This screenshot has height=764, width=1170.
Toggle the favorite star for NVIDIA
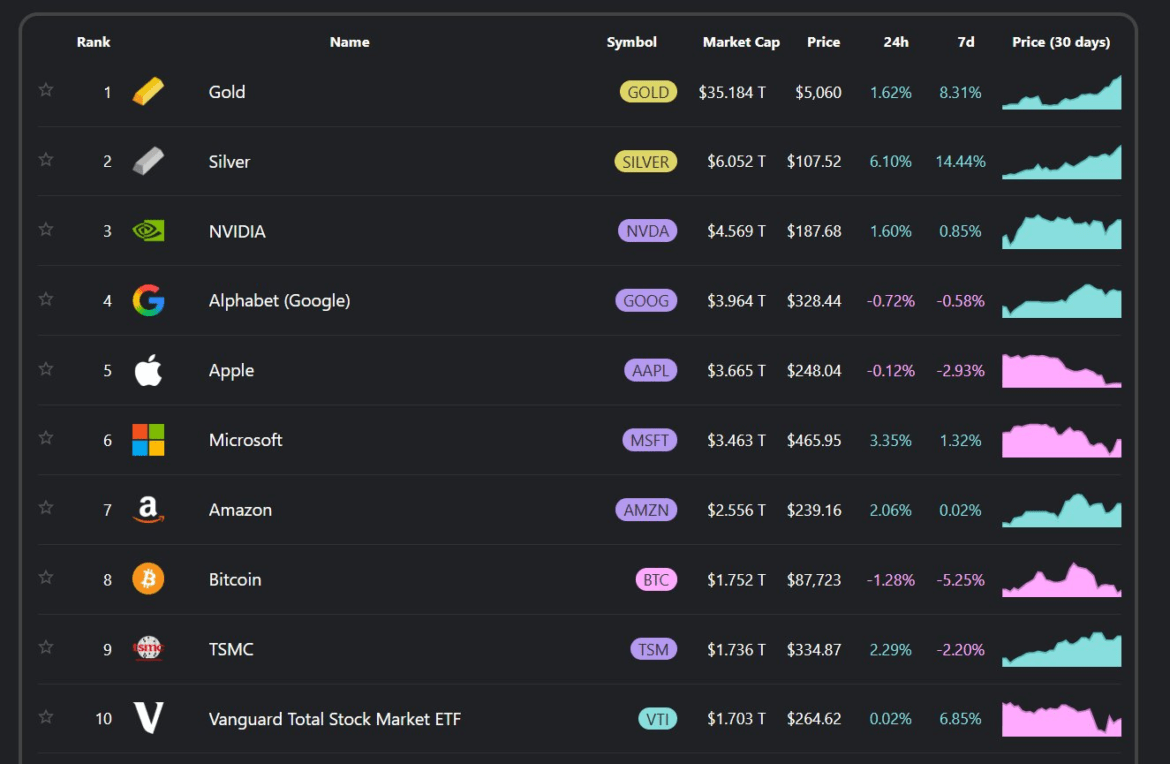click(x=46, y=229)
